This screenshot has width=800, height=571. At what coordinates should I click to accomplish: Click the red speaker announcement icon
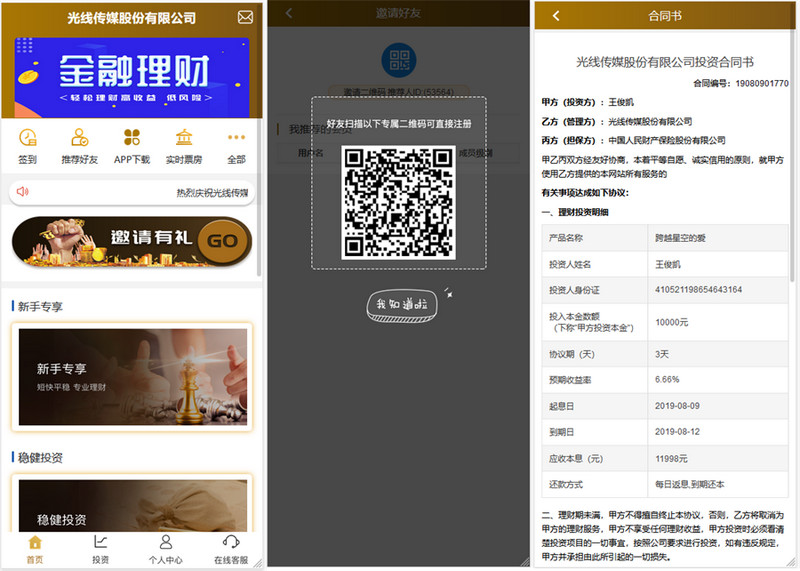pos(22,192)
